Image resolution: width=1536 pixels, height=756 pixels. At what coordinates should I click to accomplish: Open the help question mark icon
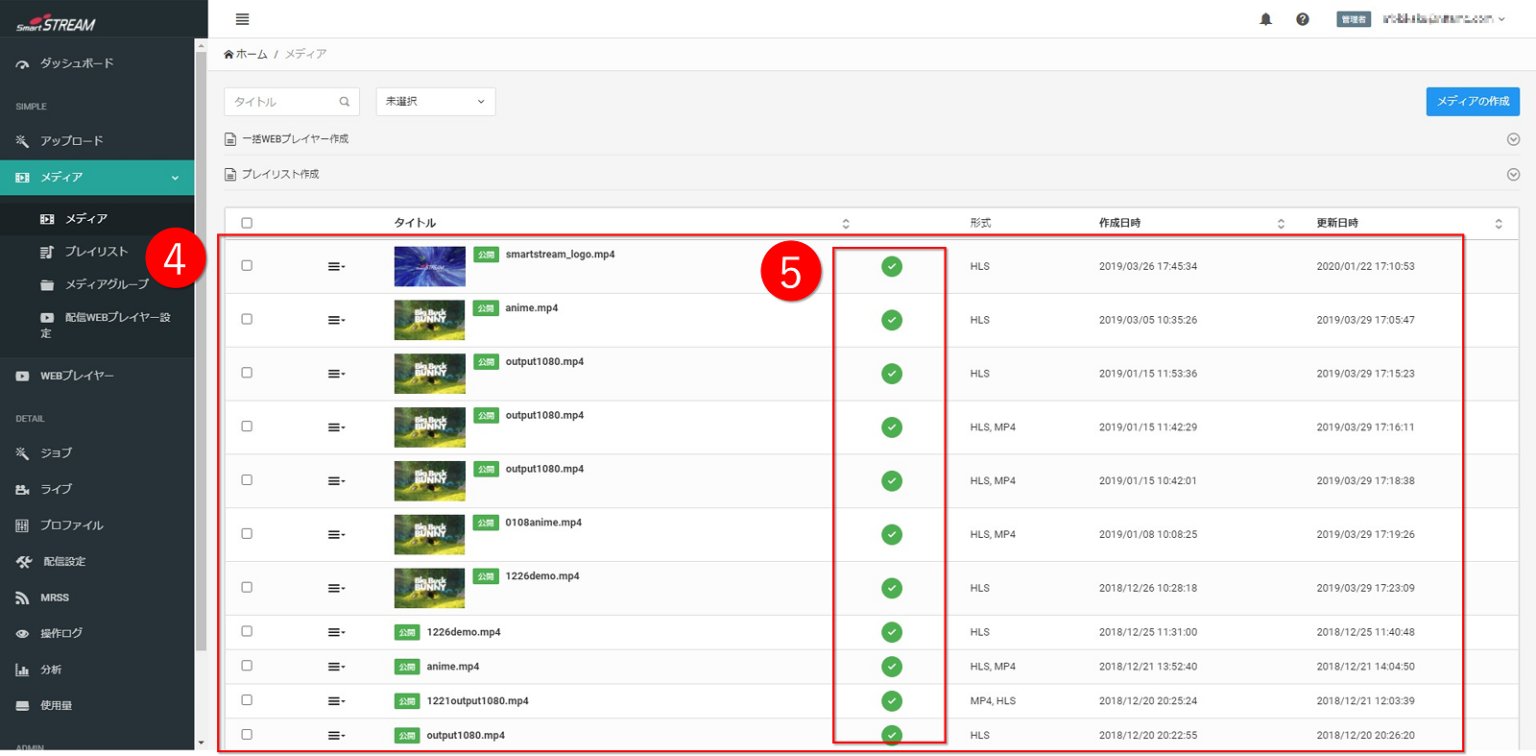point(1302,19)
